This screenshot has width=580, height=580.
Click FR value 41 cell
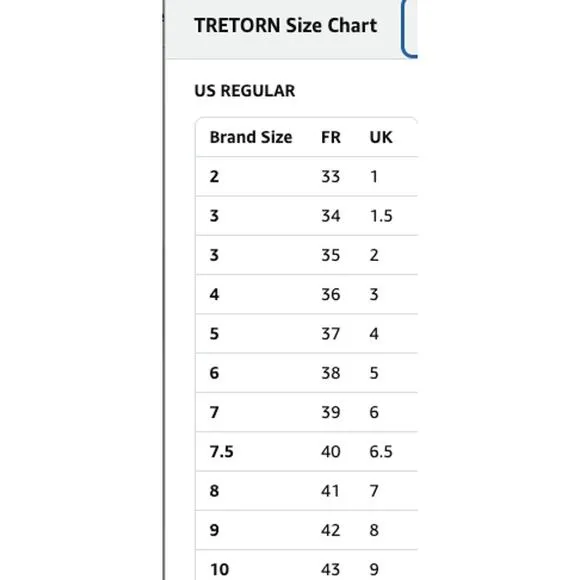(330, 491)
